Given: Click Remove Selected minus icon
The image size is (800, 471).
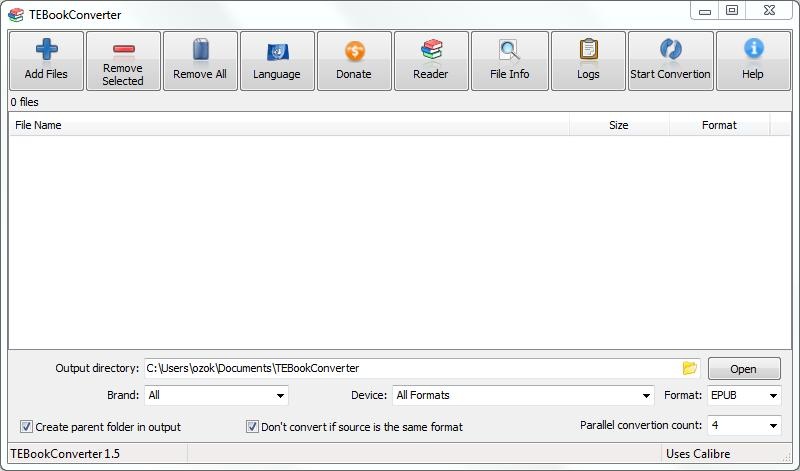Looking at the screenshot, I should pyautogui.click(x=123, y=49).
